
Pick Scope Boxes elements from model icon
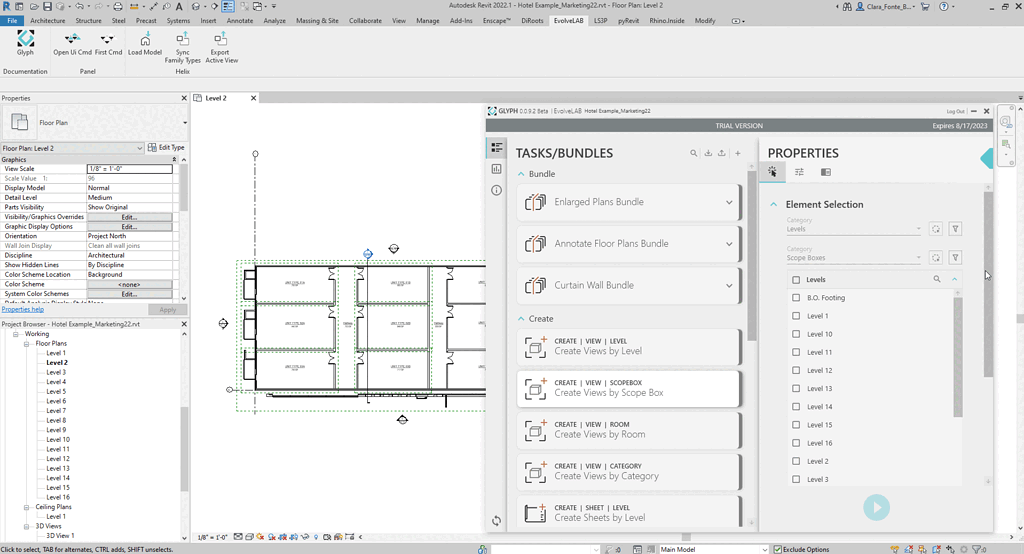[936, 257]
